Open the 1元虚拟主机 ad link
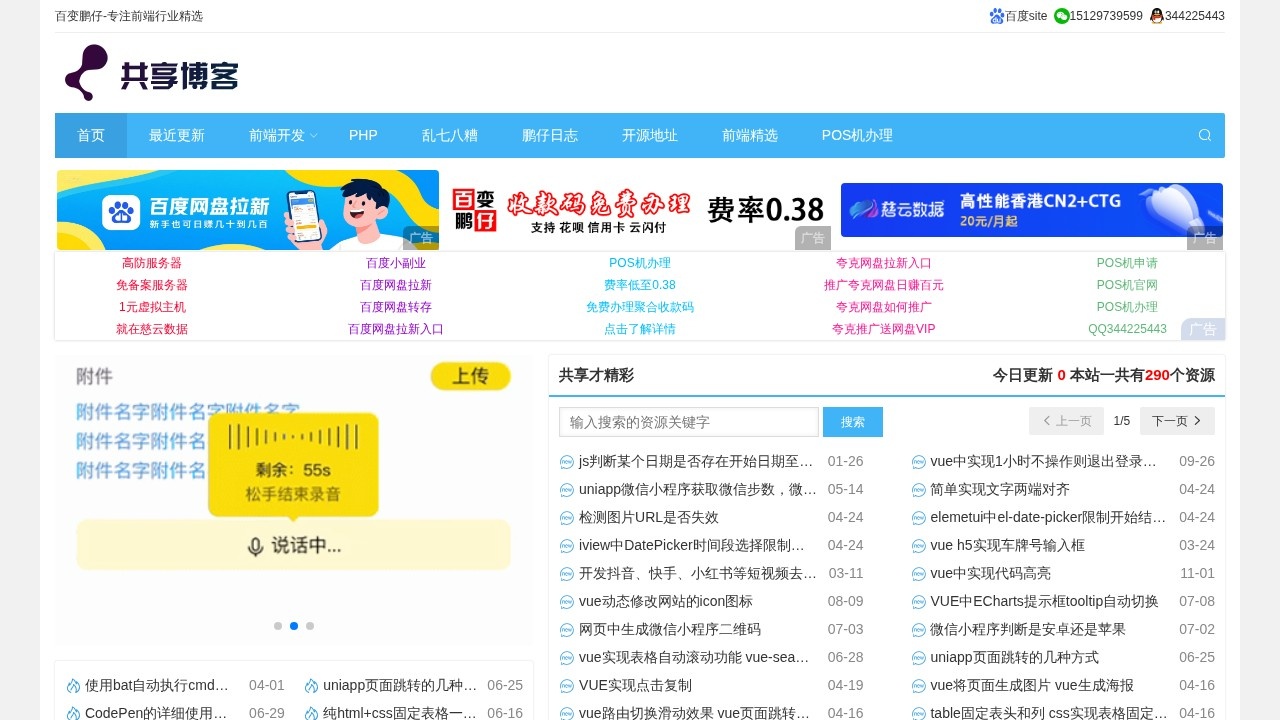Image resolution: width=1280 pixels, height=720 pixels. coord(152,307)
